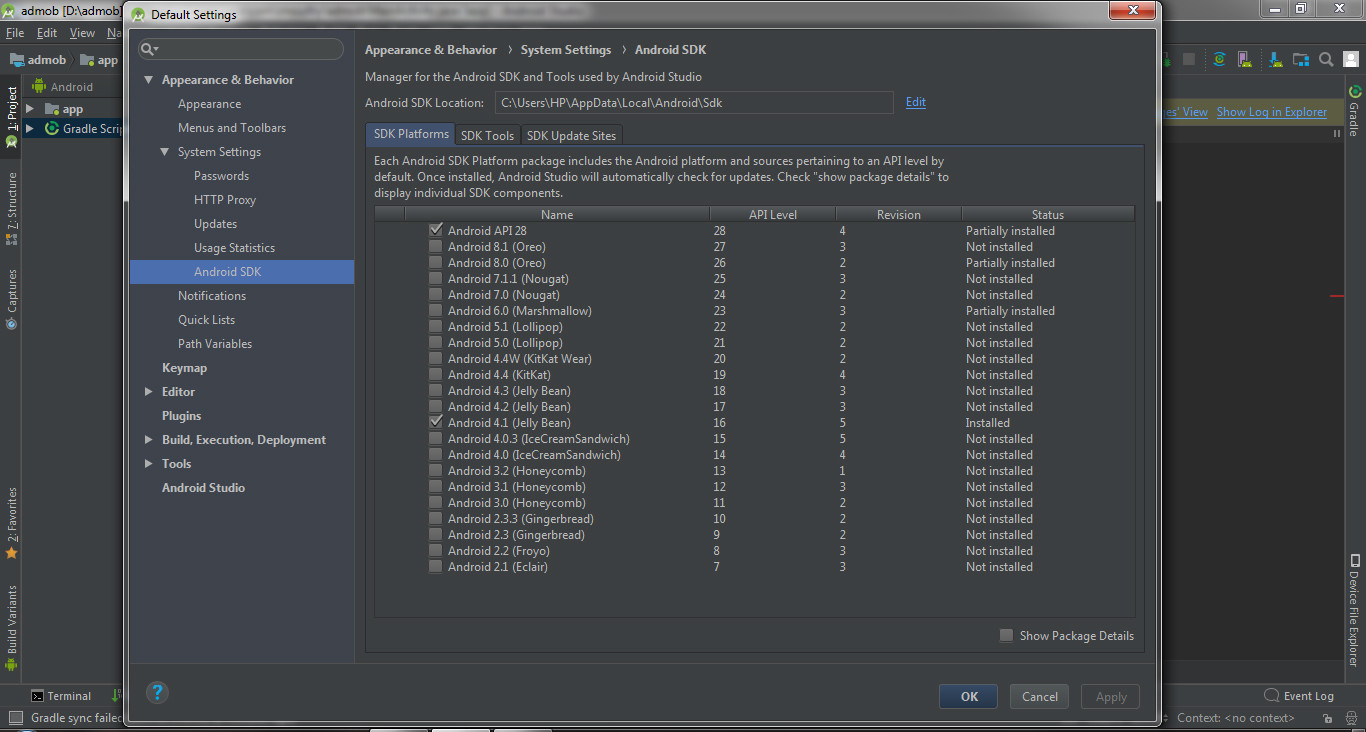This screenshot has width=1366, height=732.
Task: Check the Android 8.0 (Oreo) checkbox
Action: point(435,262)
